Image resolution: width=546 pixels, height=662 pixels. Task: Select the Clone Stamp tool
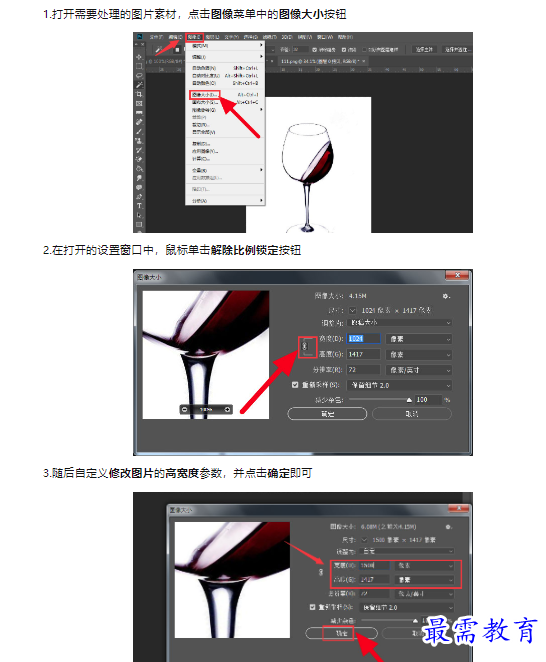139,141
